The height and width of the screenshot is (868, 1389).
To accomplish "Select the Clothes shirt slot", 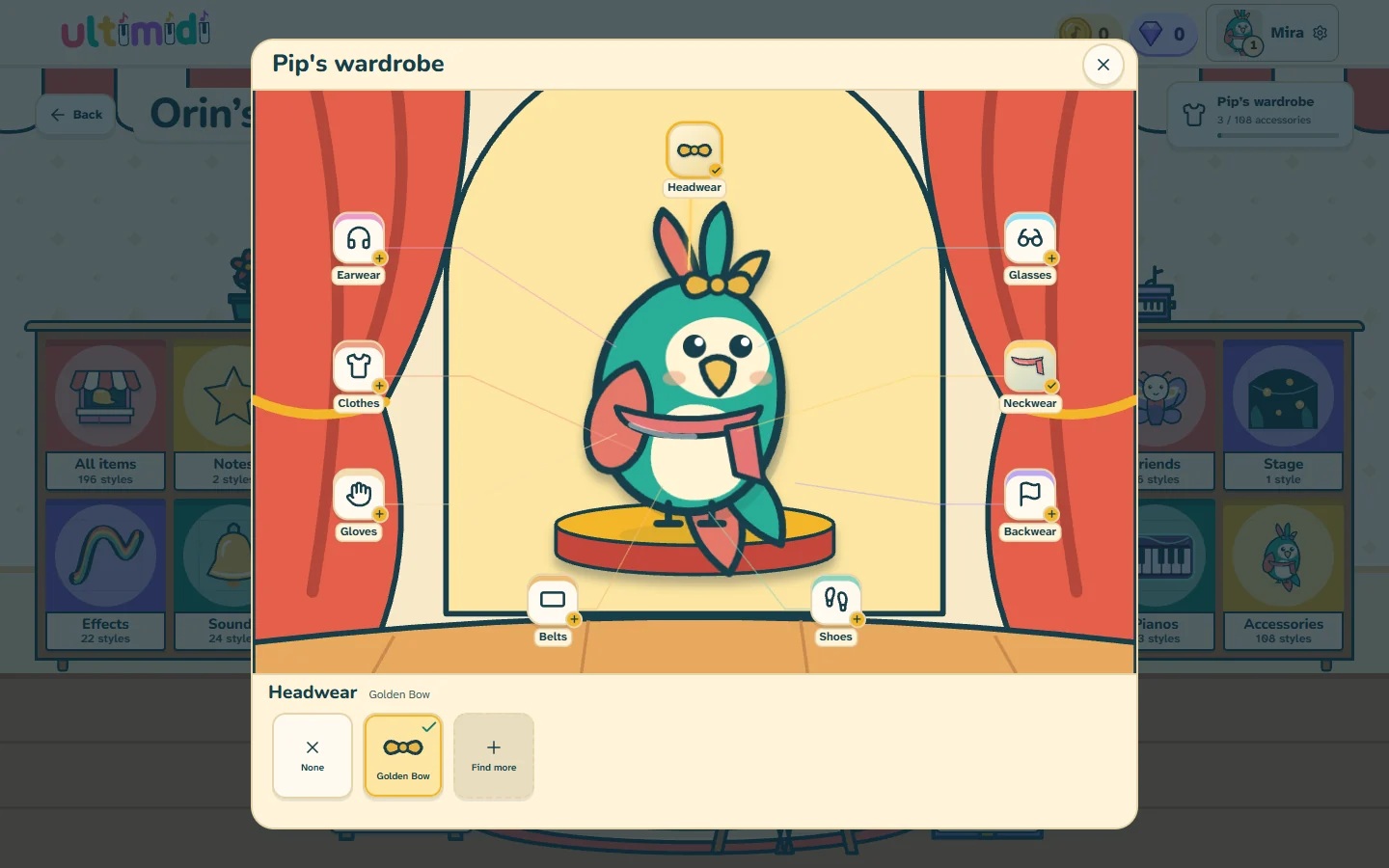I will 359,366.
